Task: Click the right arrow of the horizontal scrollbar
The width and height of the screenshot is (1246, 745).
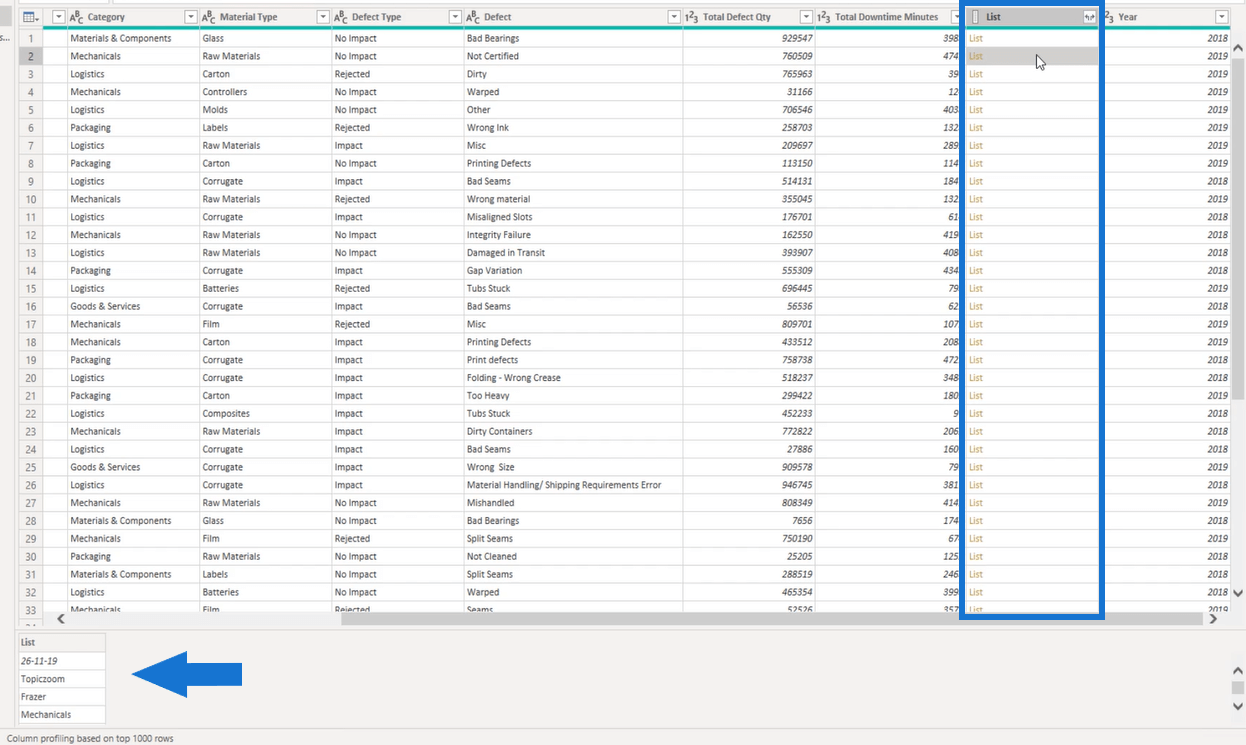Action: [x=1213, y=619]
